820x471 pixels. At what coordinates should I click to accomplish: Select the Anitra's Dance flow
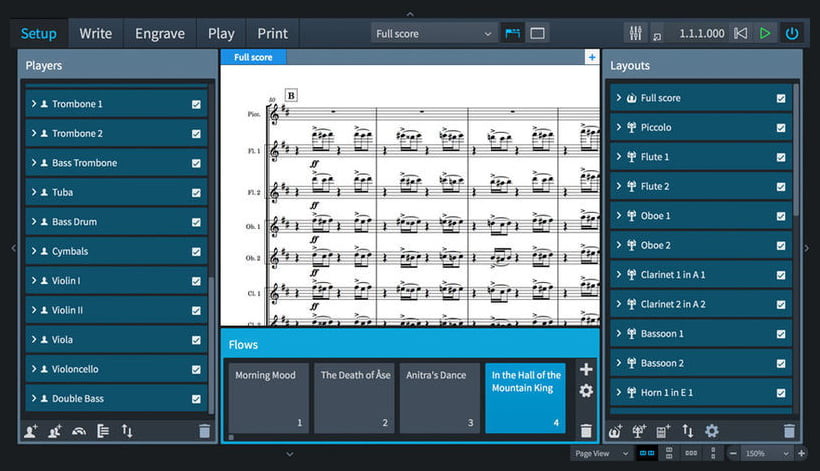click(x=440, y=398)
